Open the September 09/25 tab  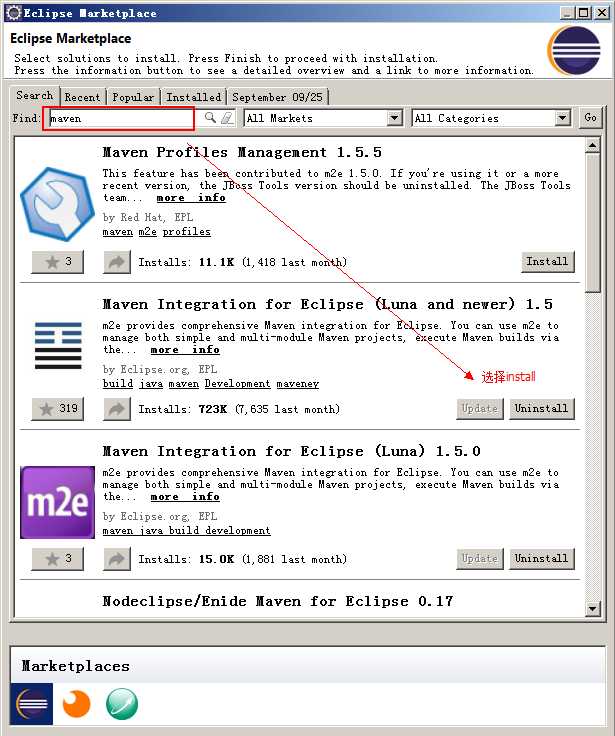point(277,97)
